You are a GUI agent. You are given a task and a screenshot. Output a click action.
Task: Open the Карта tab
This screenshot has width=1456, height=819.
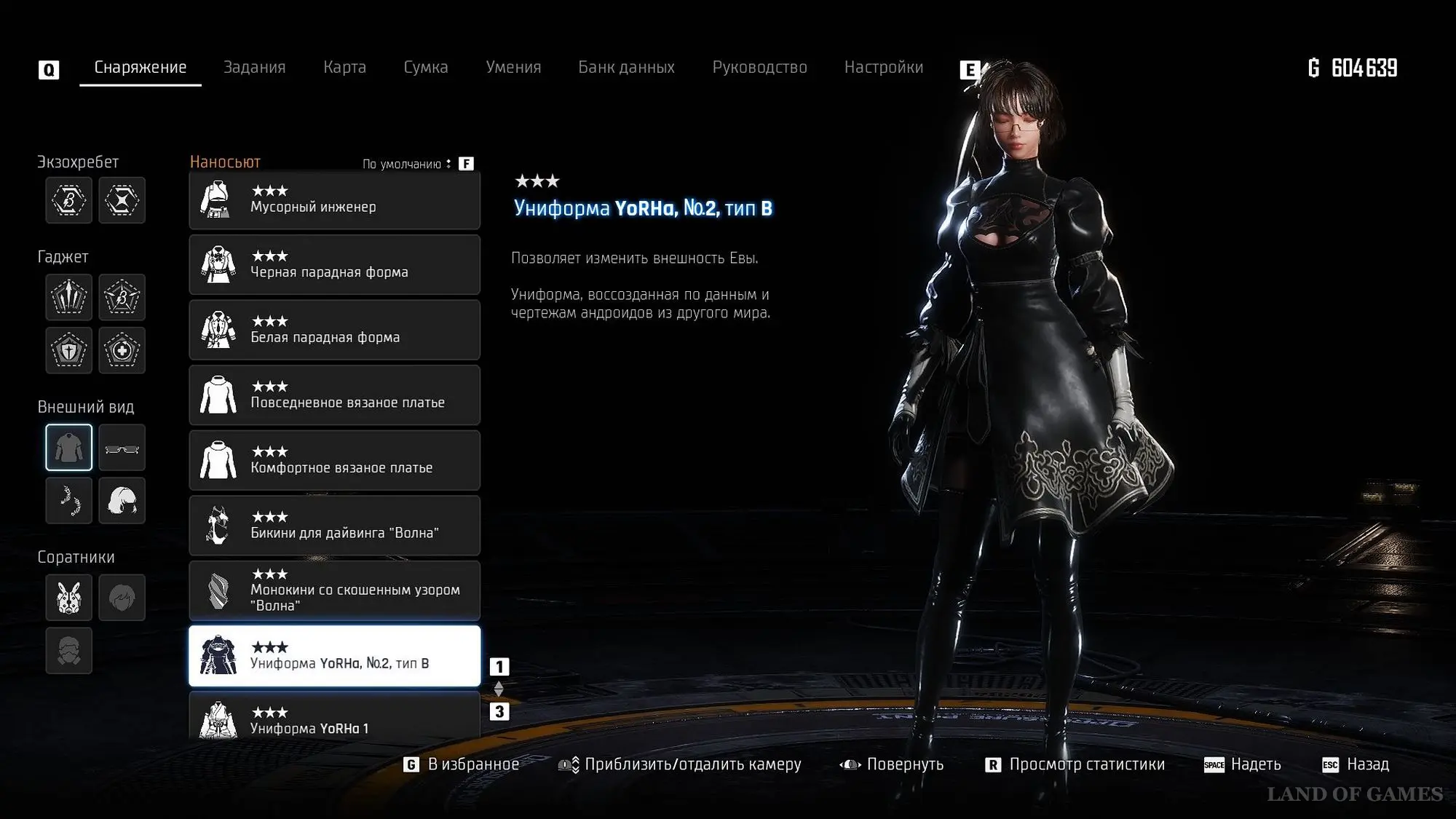pos(344,68)
